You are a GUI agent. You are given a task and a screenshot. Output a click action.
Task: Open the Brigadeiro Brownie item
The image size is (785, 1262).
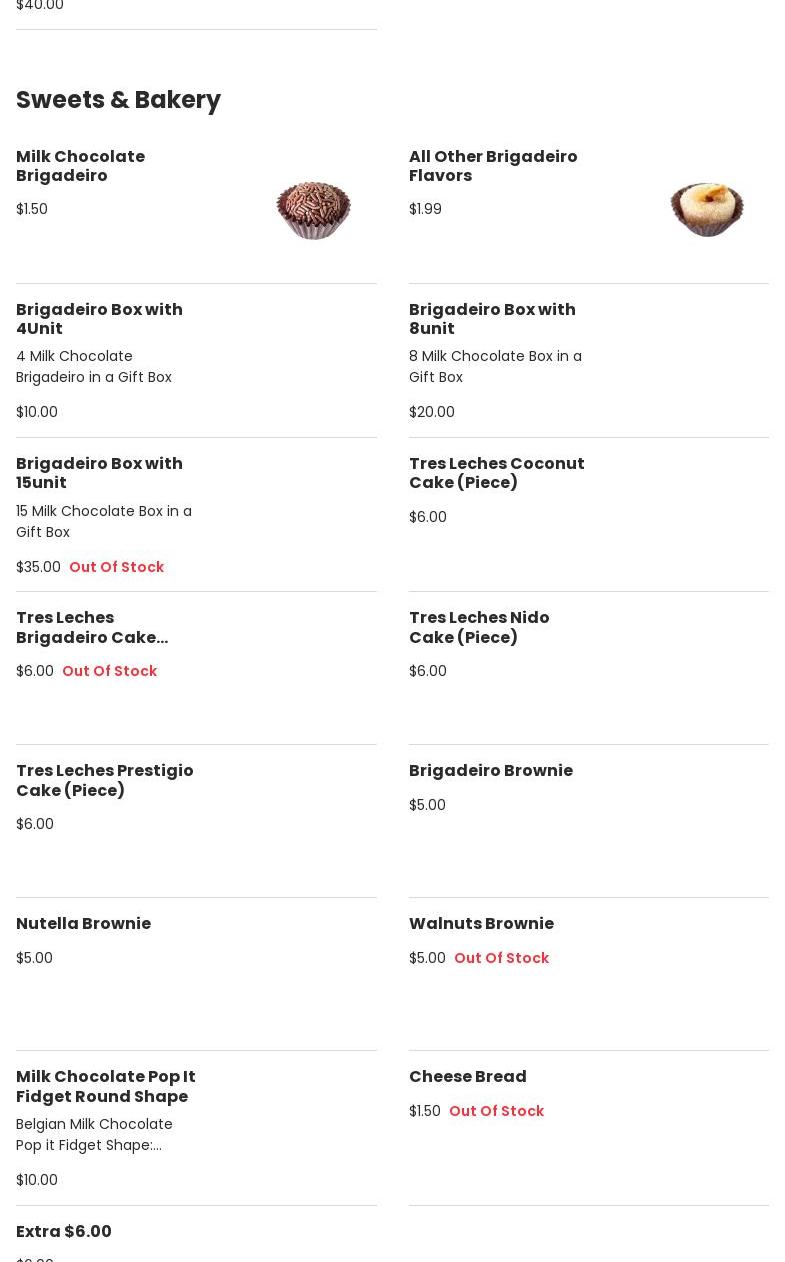click(491, 771)
